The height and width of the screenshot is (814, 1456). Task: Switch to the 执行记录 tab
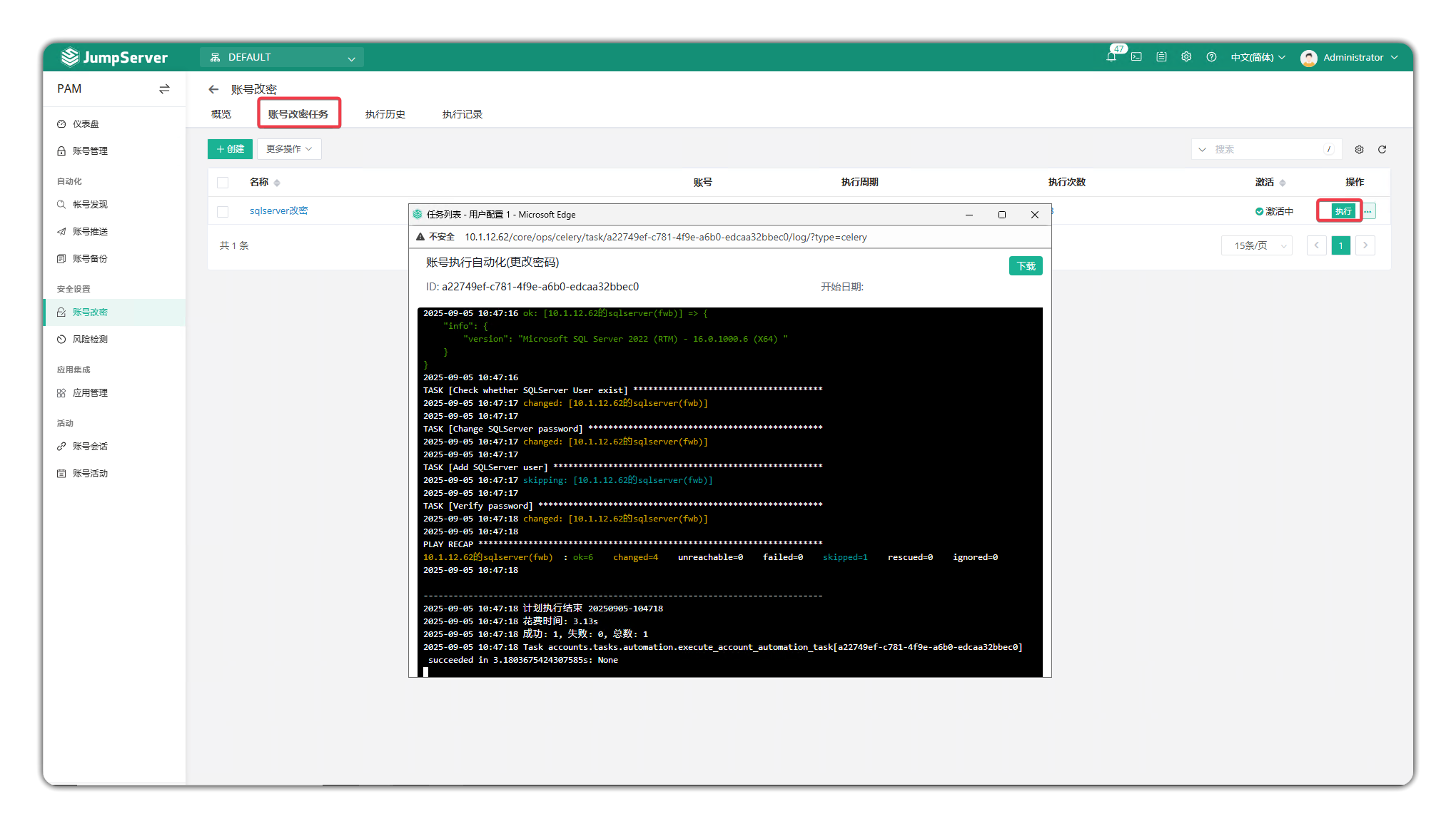(x=462, y=114)
